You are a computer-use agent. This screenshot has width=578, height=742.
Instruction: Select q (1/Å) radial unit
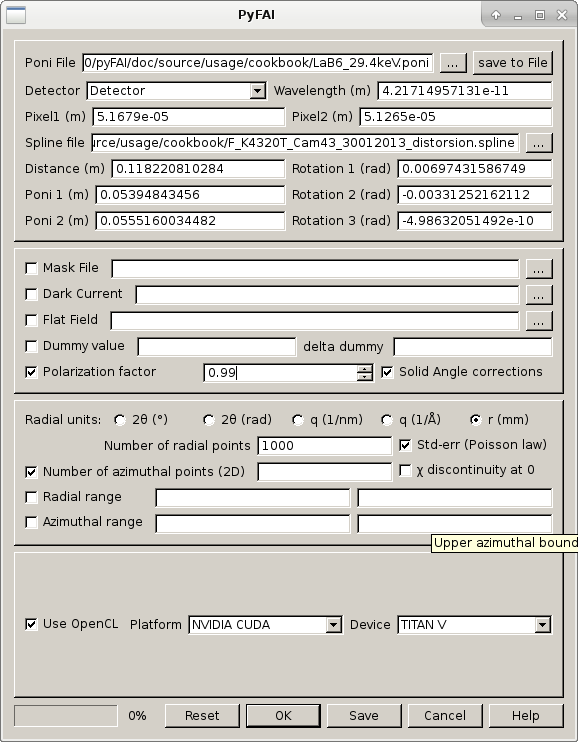(x=387, y=420)
